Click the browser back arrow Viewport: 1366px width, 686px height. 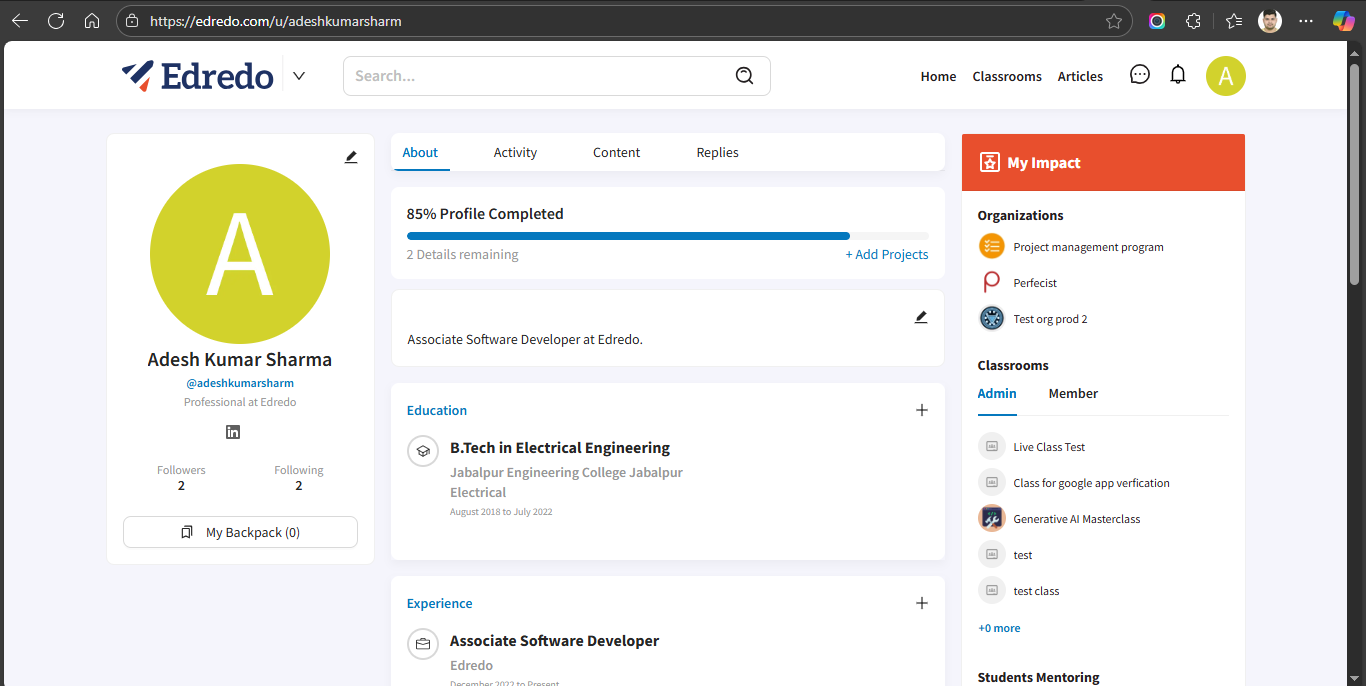pyautogui.click(x=20, y=21)
